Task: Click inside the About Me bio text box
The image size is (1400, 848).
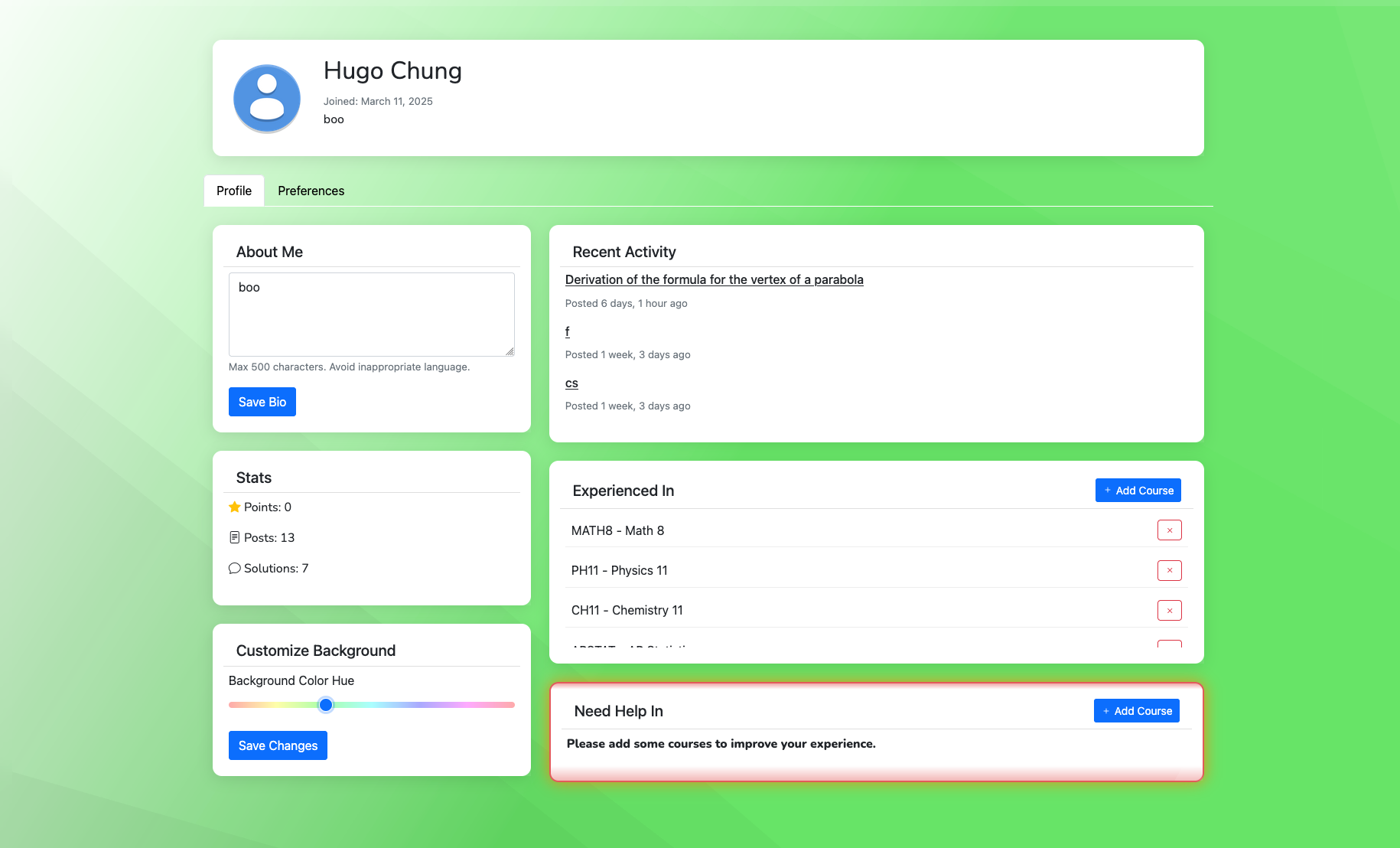Action: pos(371,314)
